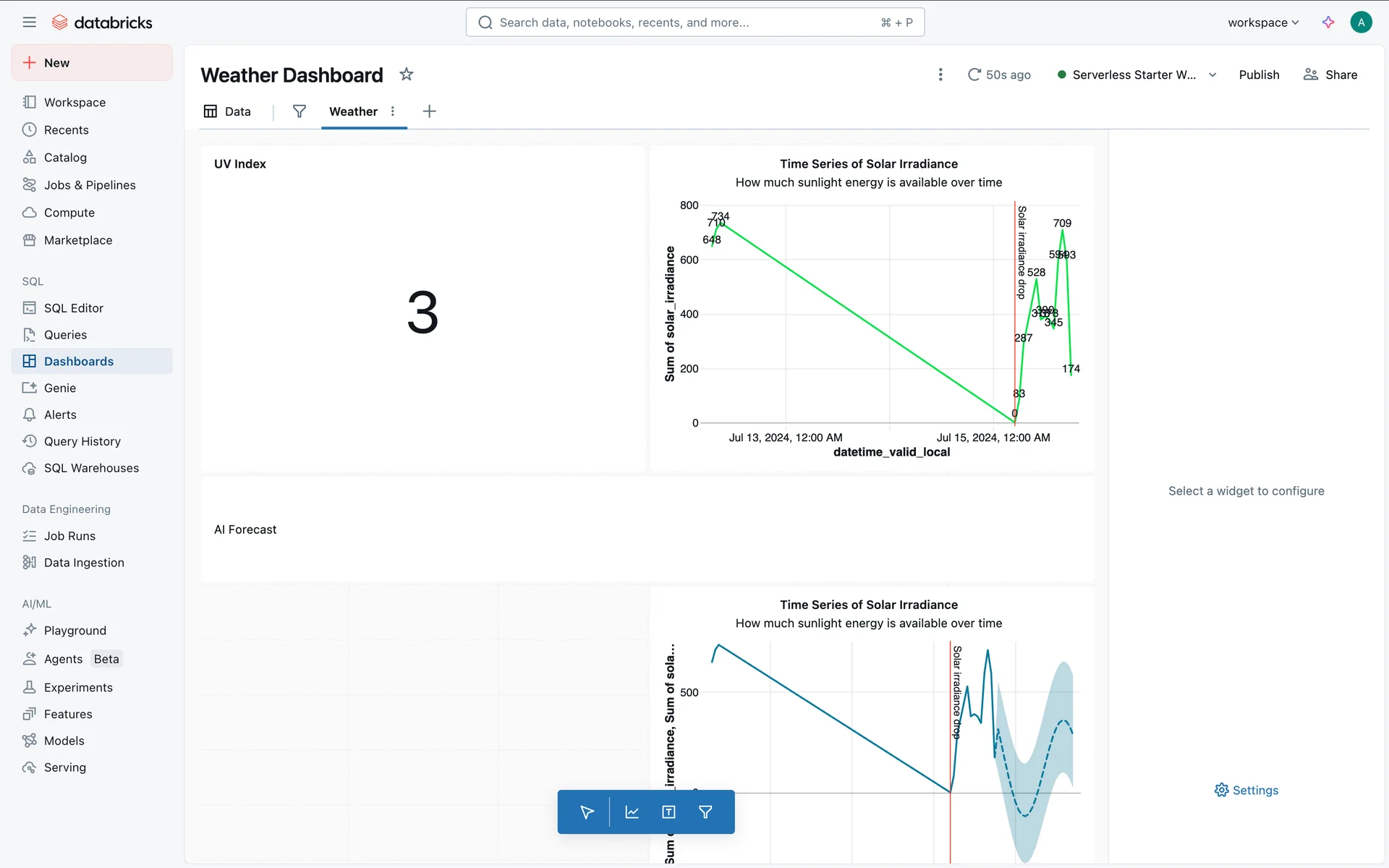Image resolution: width=1389 pixels, height=868 pixels.
Task: Select the add filter tool in toolbar
Action: 705,812
